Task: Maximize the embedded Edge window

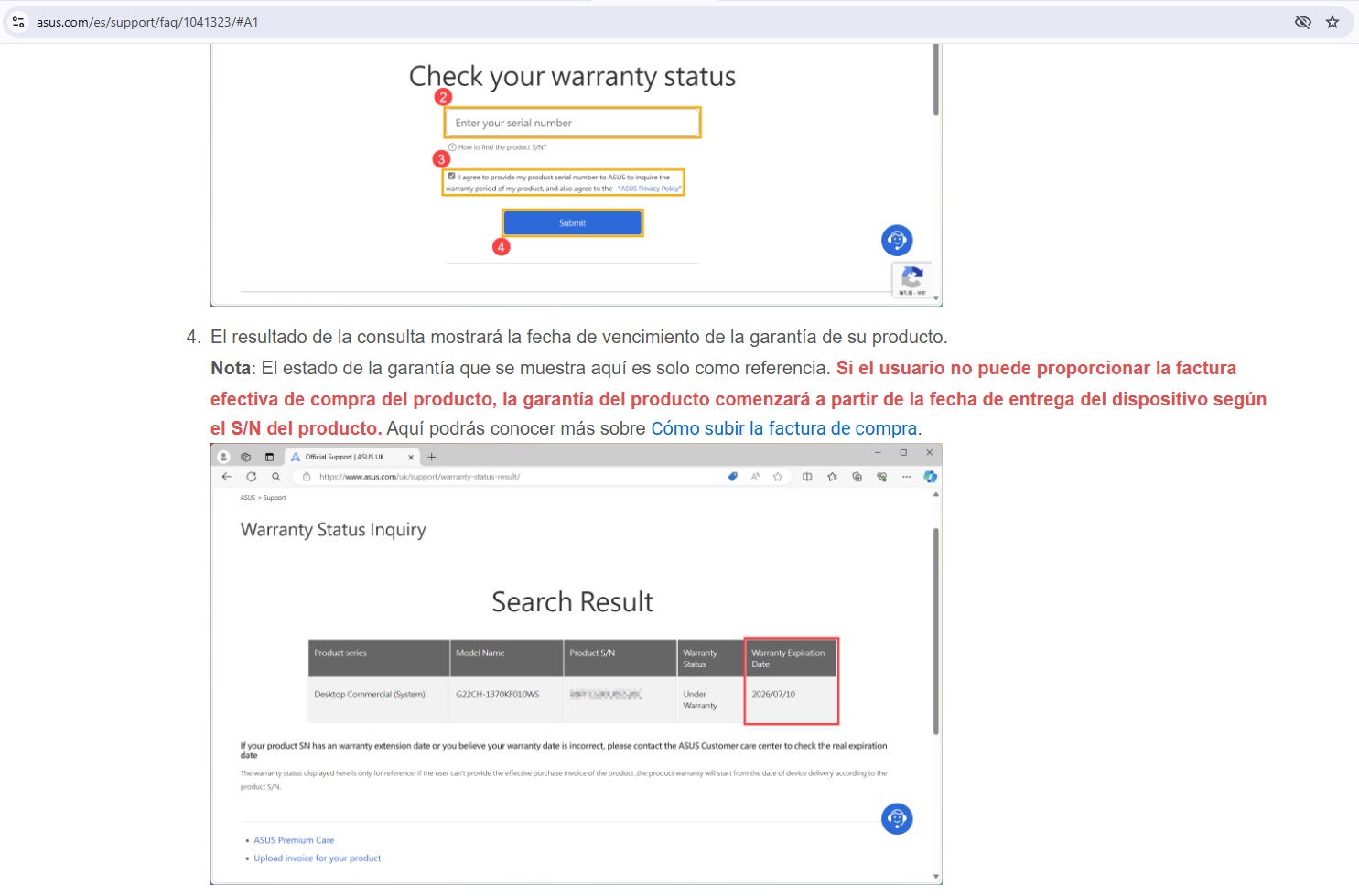Action: pyautogui.click(x=903, y=453)
